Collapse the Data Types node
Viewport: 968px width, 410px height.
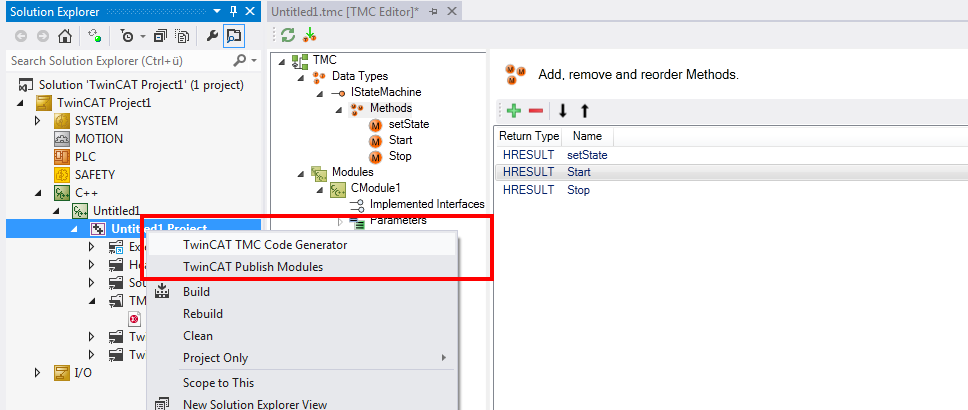tap(301, 77)
